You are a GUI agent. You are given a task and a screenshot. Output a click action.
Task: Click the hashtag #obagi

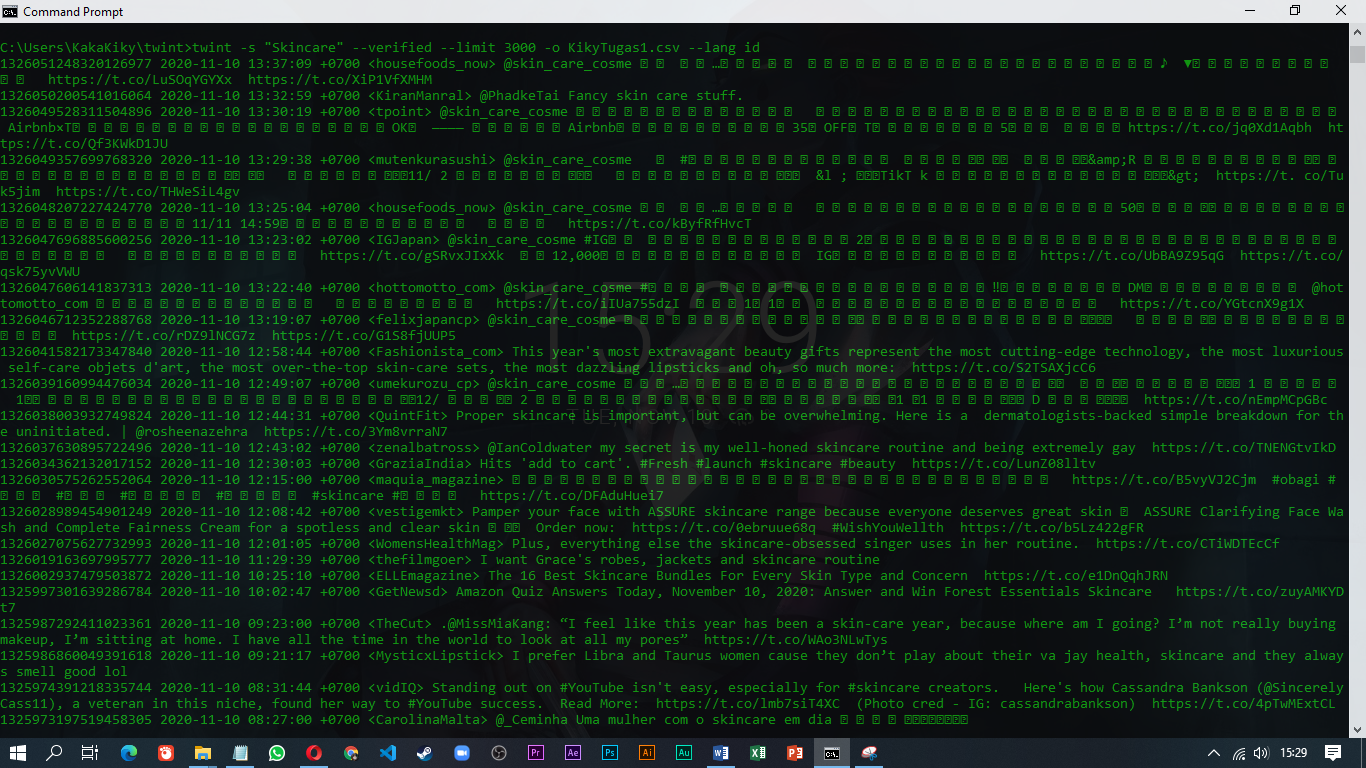coord(1296,480)
